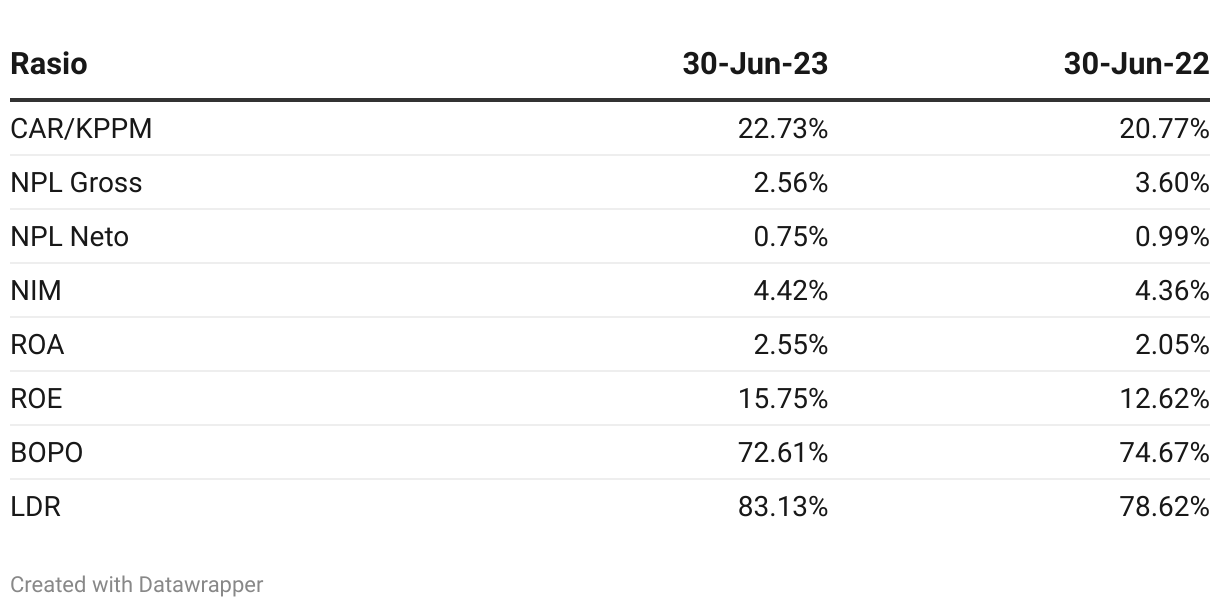Click the LDR row label
Screen dimensions: 1220x608
point(35,507)
